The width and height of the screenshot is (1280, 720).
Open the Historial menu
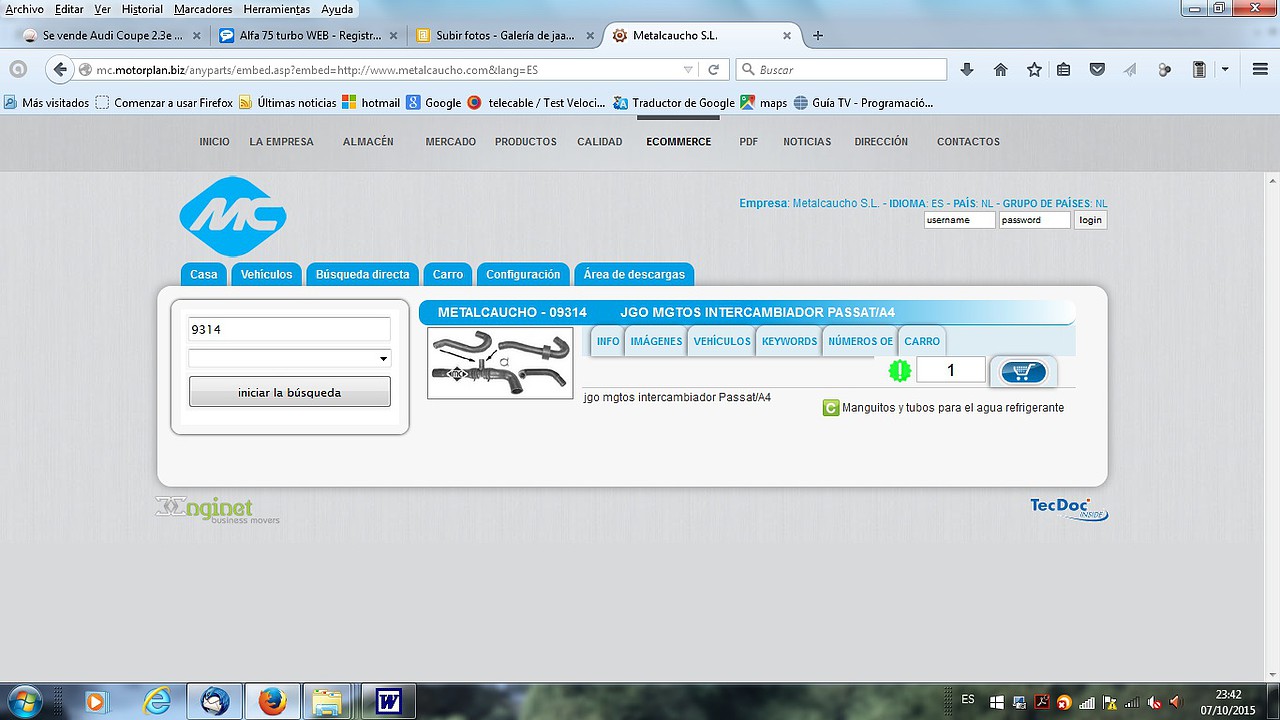(142, 9)
